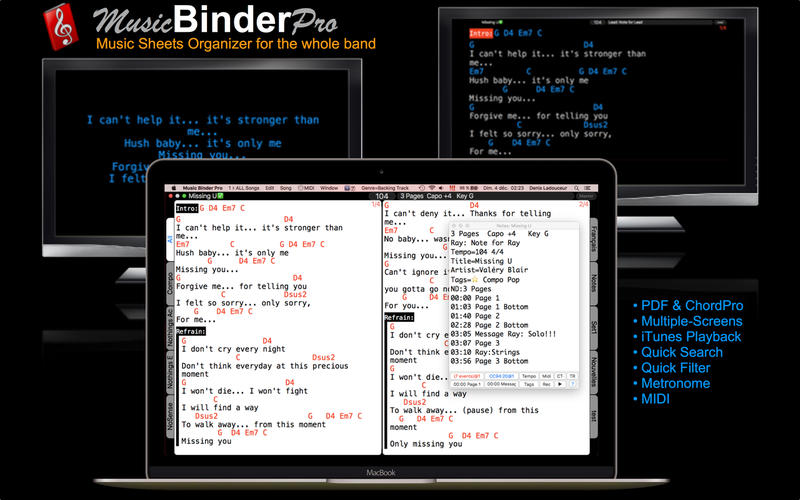
Task: Click the Tempo button in Notes window
Action: (x=529, y=376)
